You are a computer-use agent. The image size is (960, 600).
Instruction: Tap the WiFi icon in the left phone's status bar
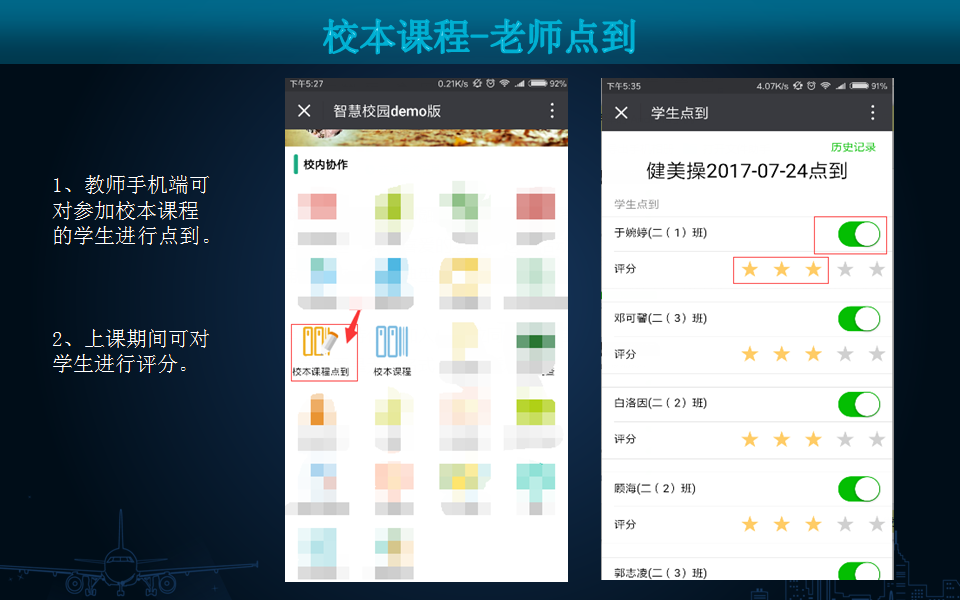pyautogui.click(x=504, y=83)
